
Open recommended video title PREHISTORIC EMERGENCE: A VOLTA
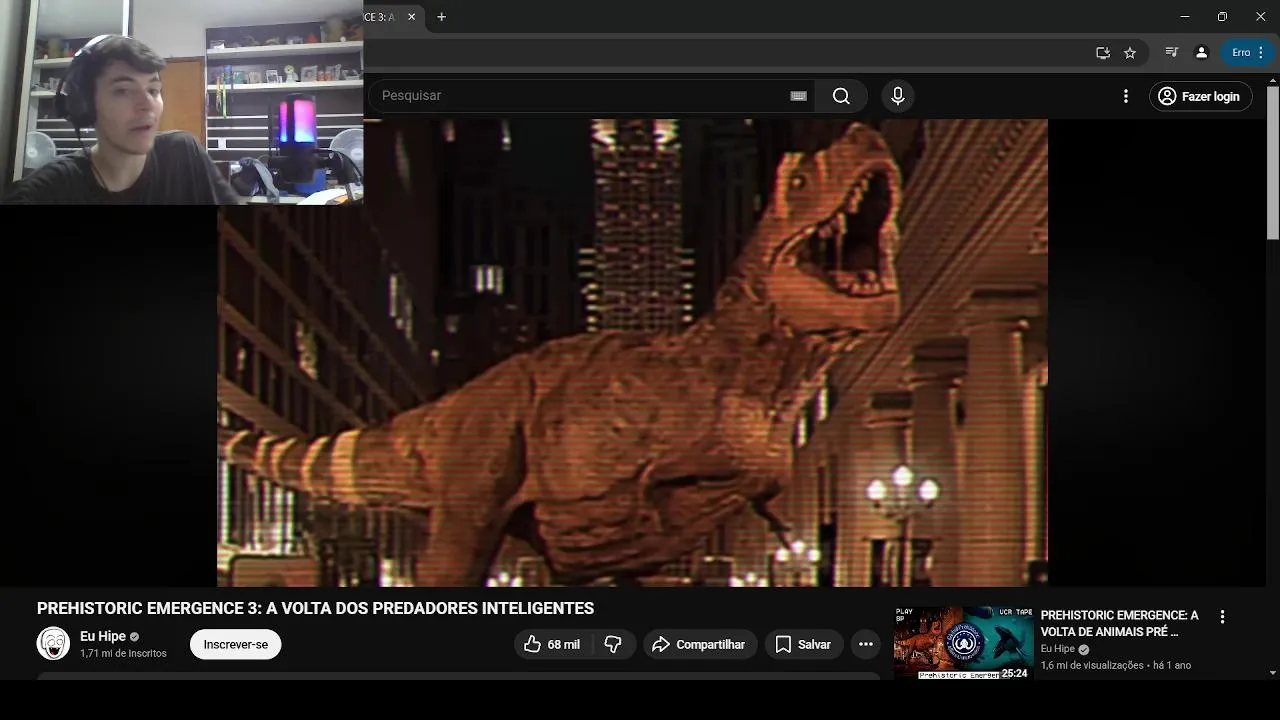pyautogui.click(x=1119, y=624)
